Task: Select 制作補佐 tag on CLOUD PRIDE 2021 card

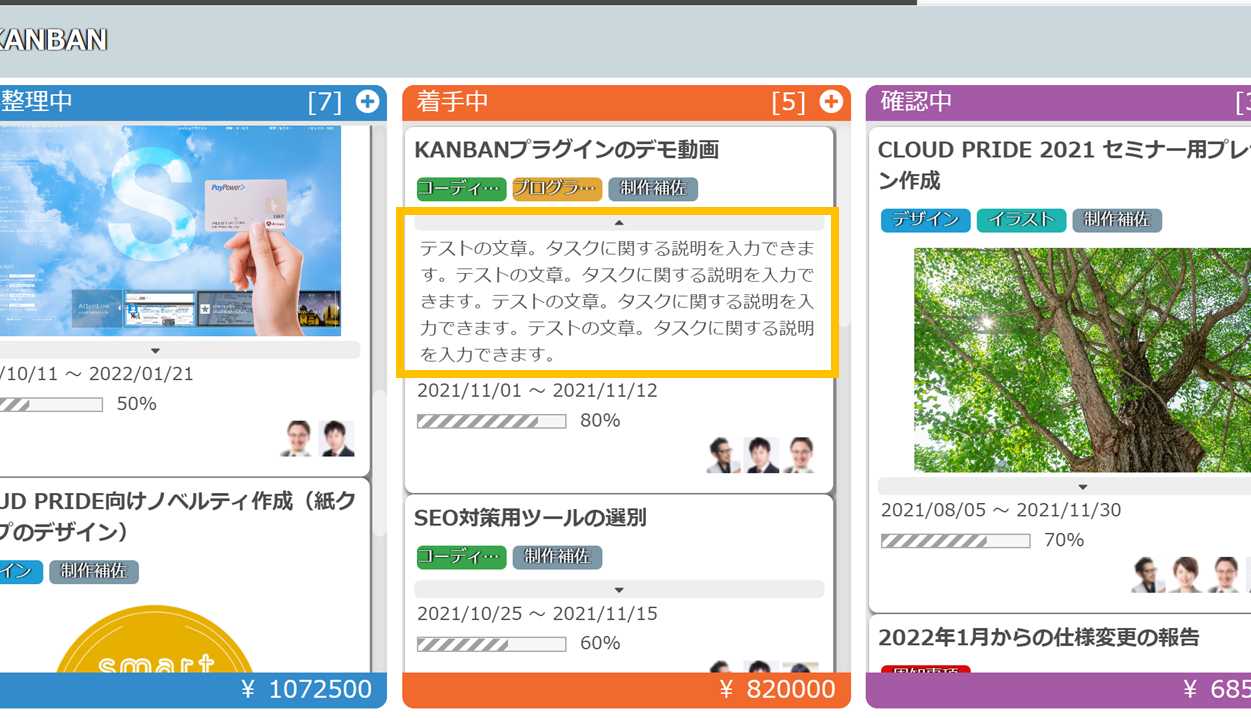Action: click(x=1117, y=220)
